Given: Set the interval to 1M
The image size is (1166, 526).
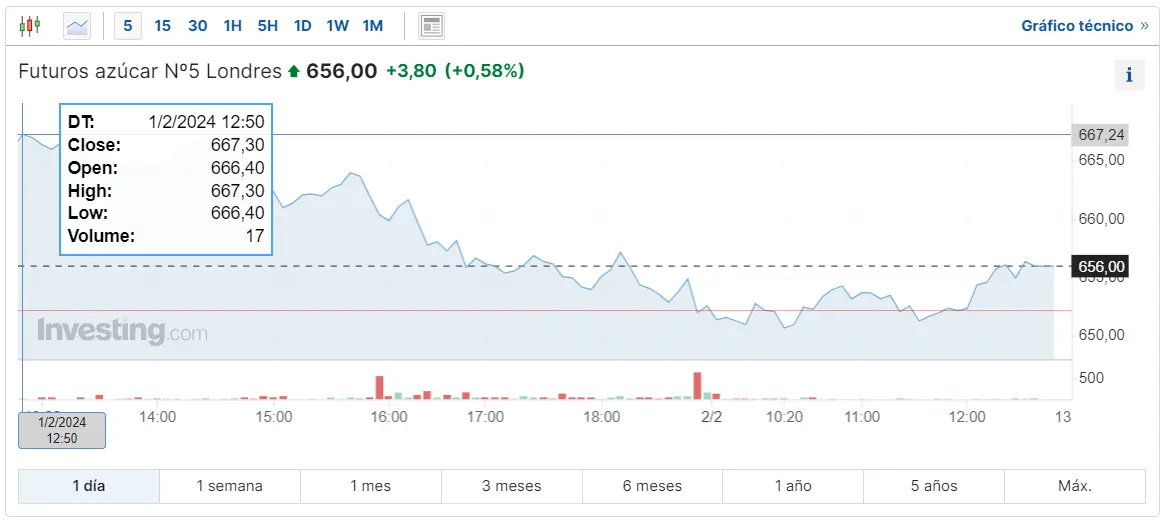Looking at the screenshot, I should pyautogui.click(x=373, y=26).
